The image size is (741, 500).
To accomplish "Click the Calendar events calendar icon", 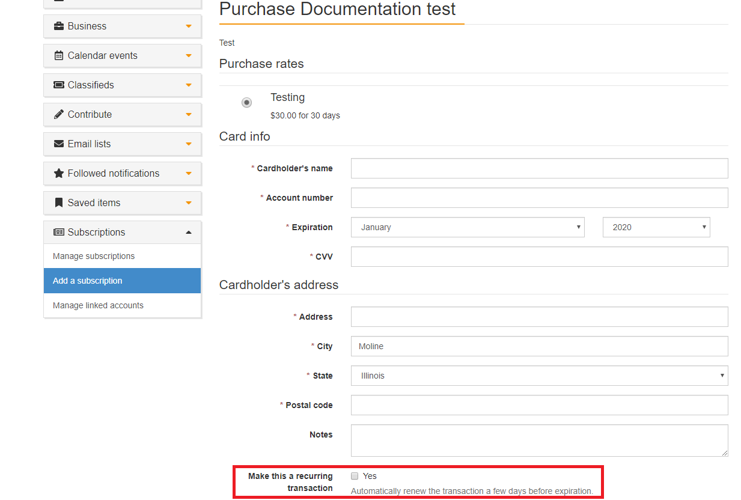I will point(59,55).
